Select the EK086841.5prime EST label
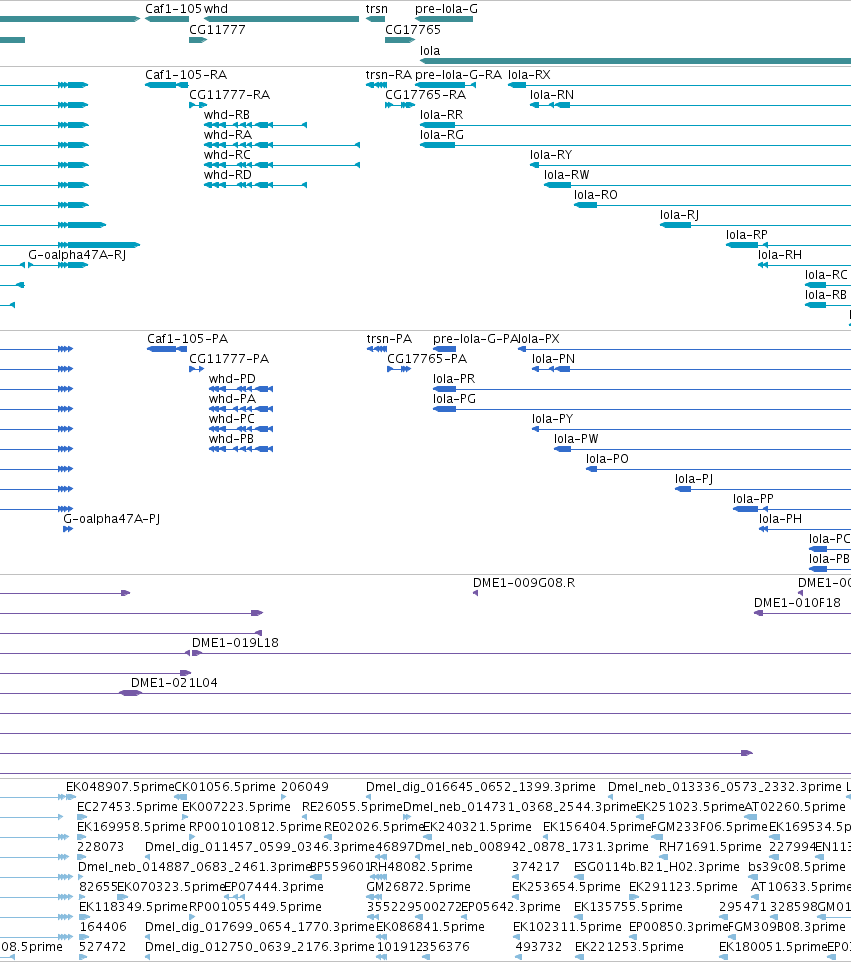Image resolution: width=851 pixels, height=962 pixels. [x=431, y=926]
